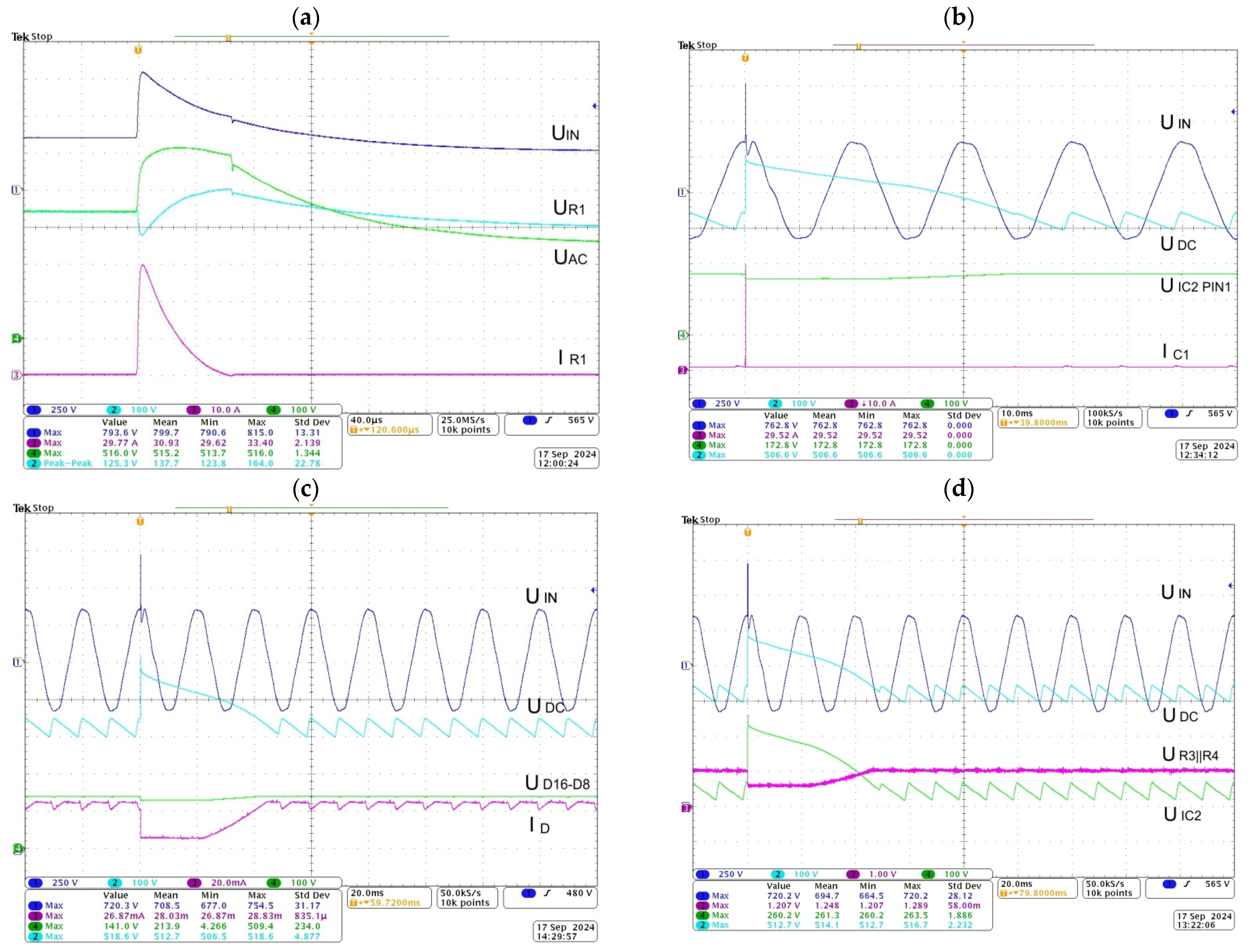Click the blue trigger level arrow in panel (a)
The width and height of the screenshot is (1251, 952).
(x=594, y=106)
